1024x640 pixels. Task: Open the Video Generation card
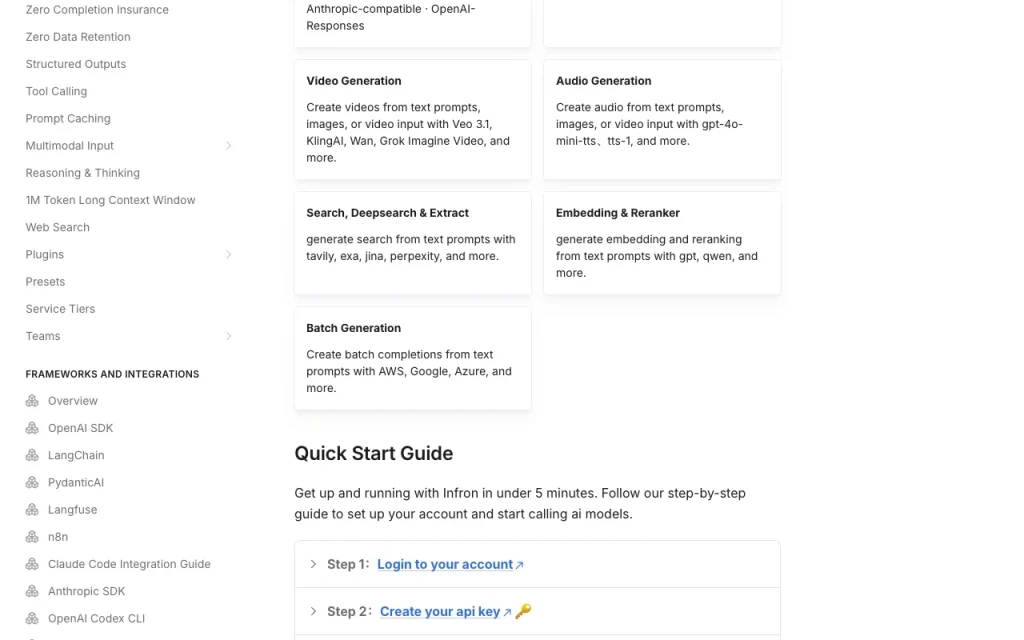coord(413,120)
